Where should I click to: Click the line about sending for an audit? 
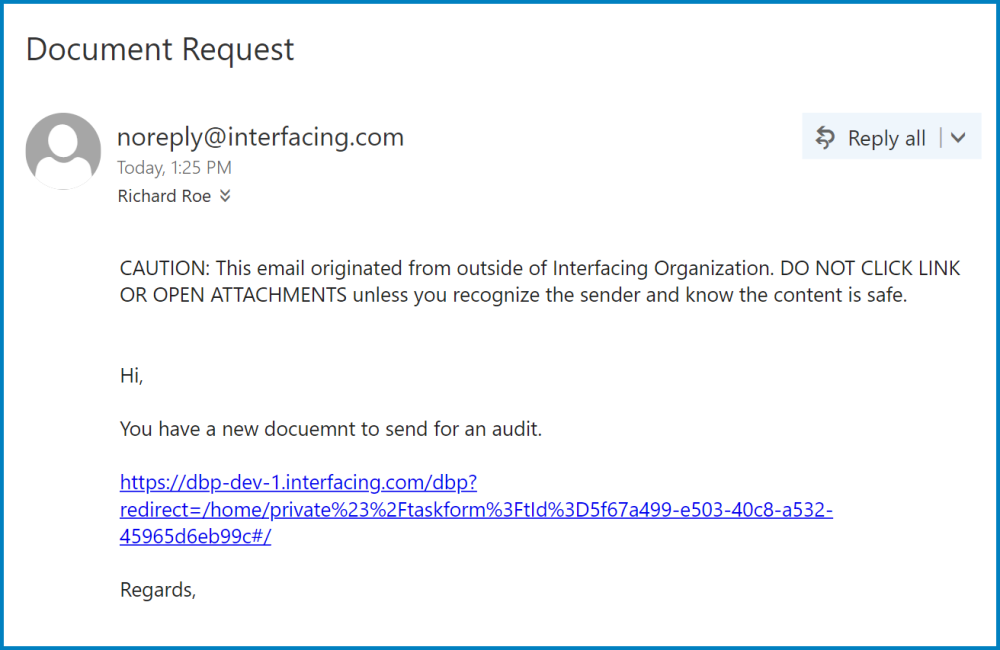pos(330,430)
